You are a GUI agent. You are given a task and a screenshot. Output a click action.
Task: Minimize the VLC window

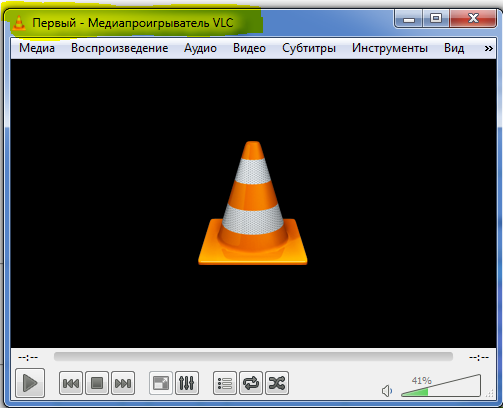409,18
